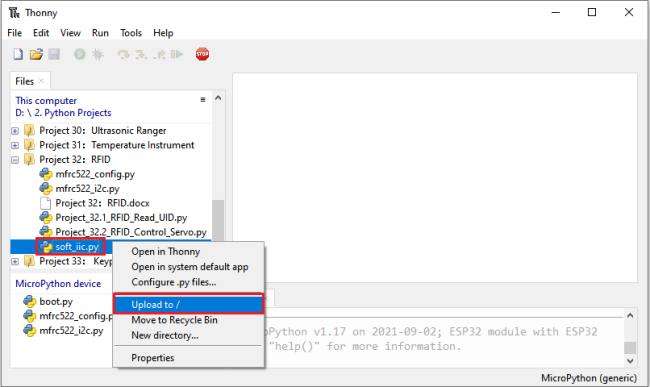The height and width of the screenshot is (387, 650).
Task: Expand the Project 33 folder
Action: [x=15, y=262]
